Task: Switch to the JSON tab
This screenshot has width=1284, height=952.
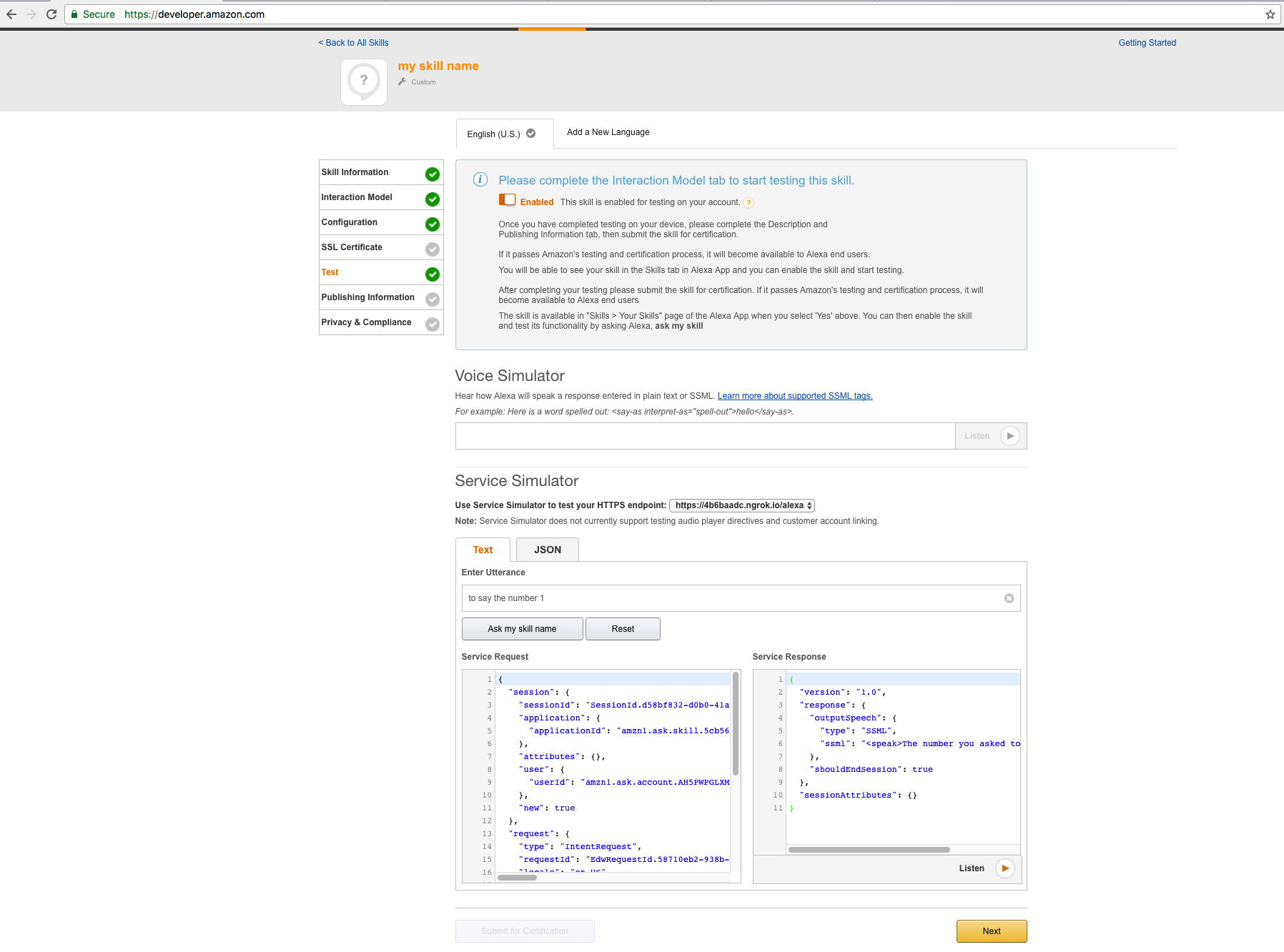Action: coord(548,550)
